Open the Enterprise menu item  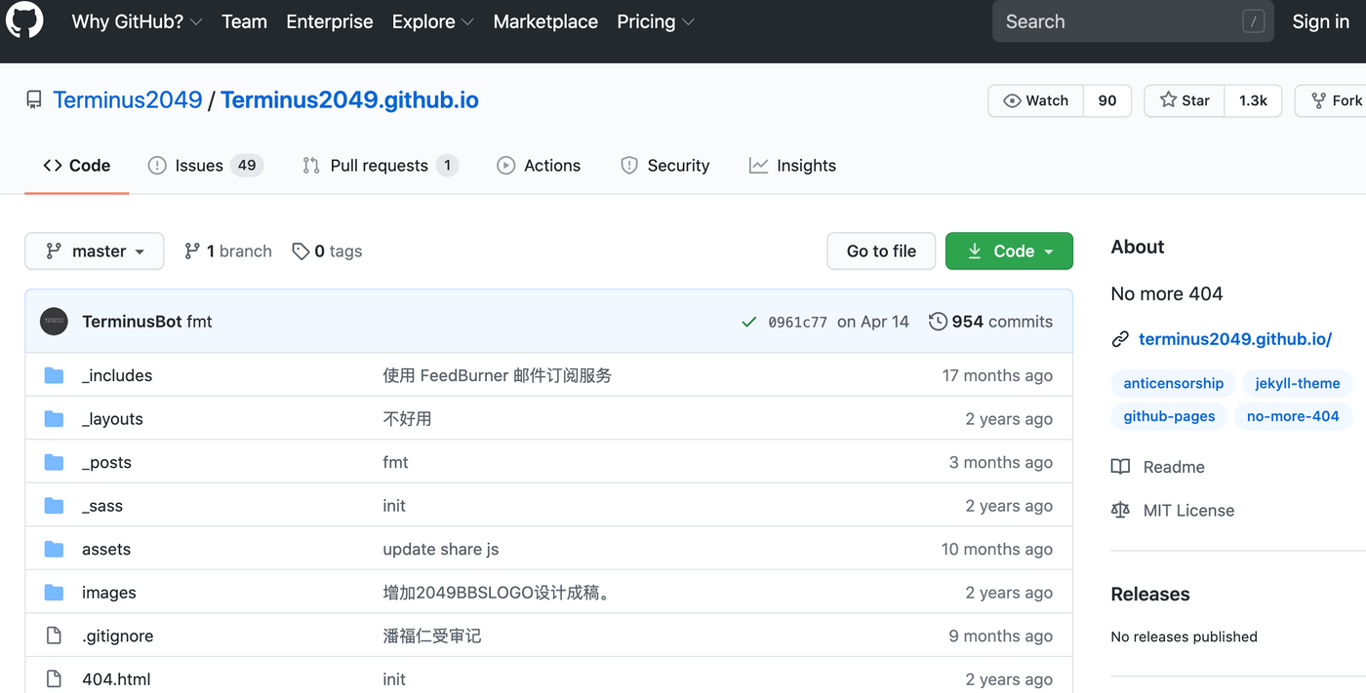[x=330, y=21]
